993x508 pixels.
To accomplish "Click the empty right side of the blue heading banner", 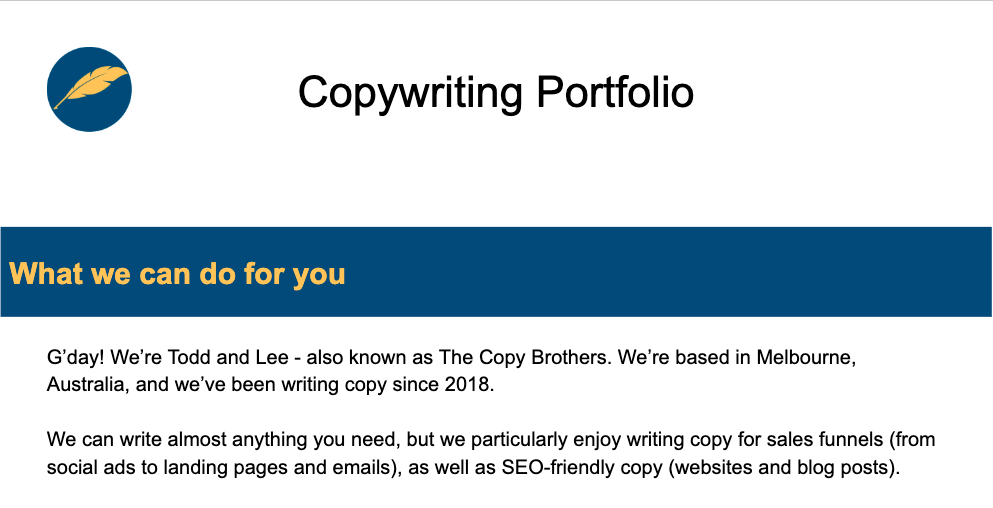I will (x=700, y=272).
